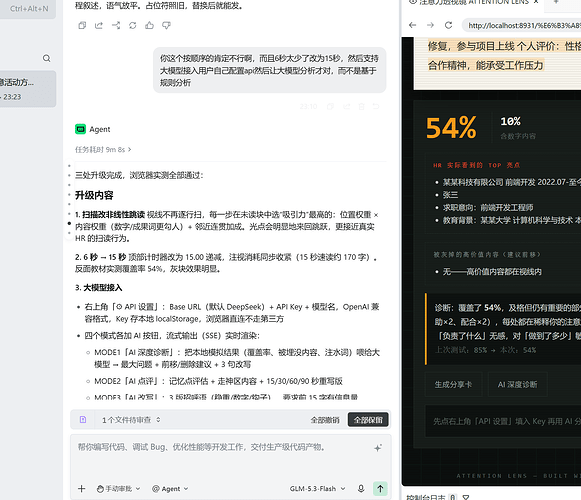Click the search icon in left sidebar
This screenshot has height=500, width=581.
point(47,58)
